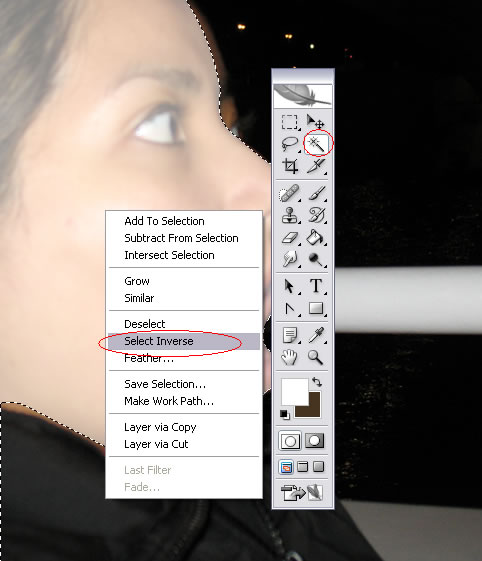Select the Magic Wand tool

(x=316, y=144)
